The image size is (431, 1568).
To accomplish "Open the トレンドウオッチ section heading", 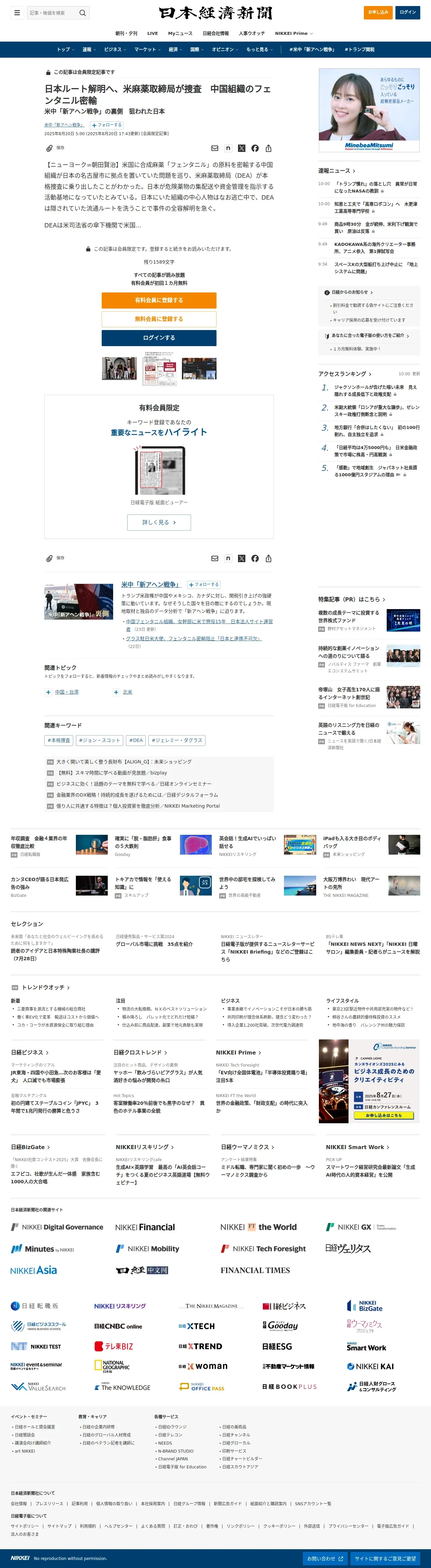I will pyautogui.click(x=46, y=987).
